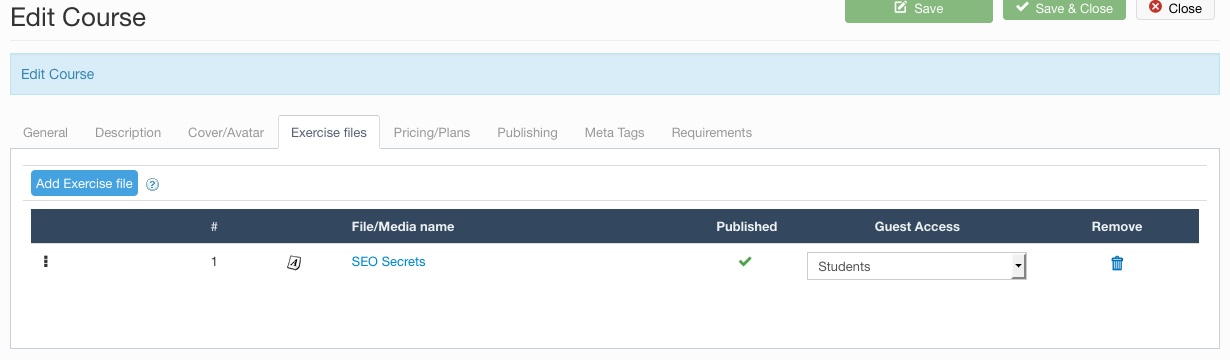Switch to the General tab
1230x360 pixels.
tap(46, 132)
